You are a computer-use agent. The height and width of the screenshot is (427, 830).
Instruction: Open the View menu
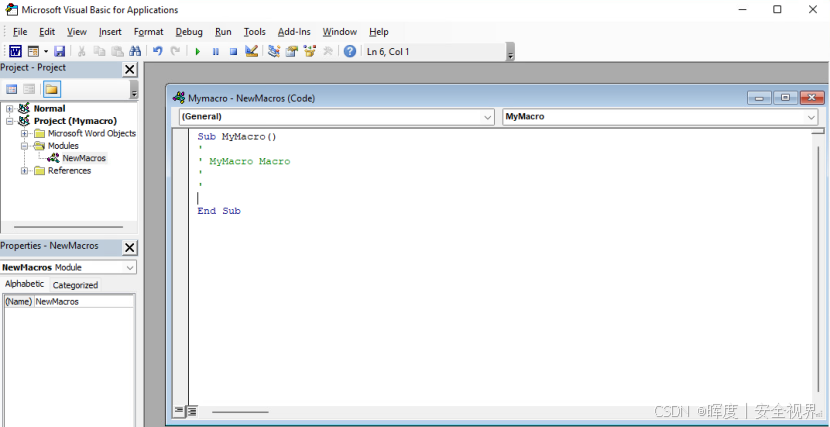pyautogui.click(x=77, y=32)
